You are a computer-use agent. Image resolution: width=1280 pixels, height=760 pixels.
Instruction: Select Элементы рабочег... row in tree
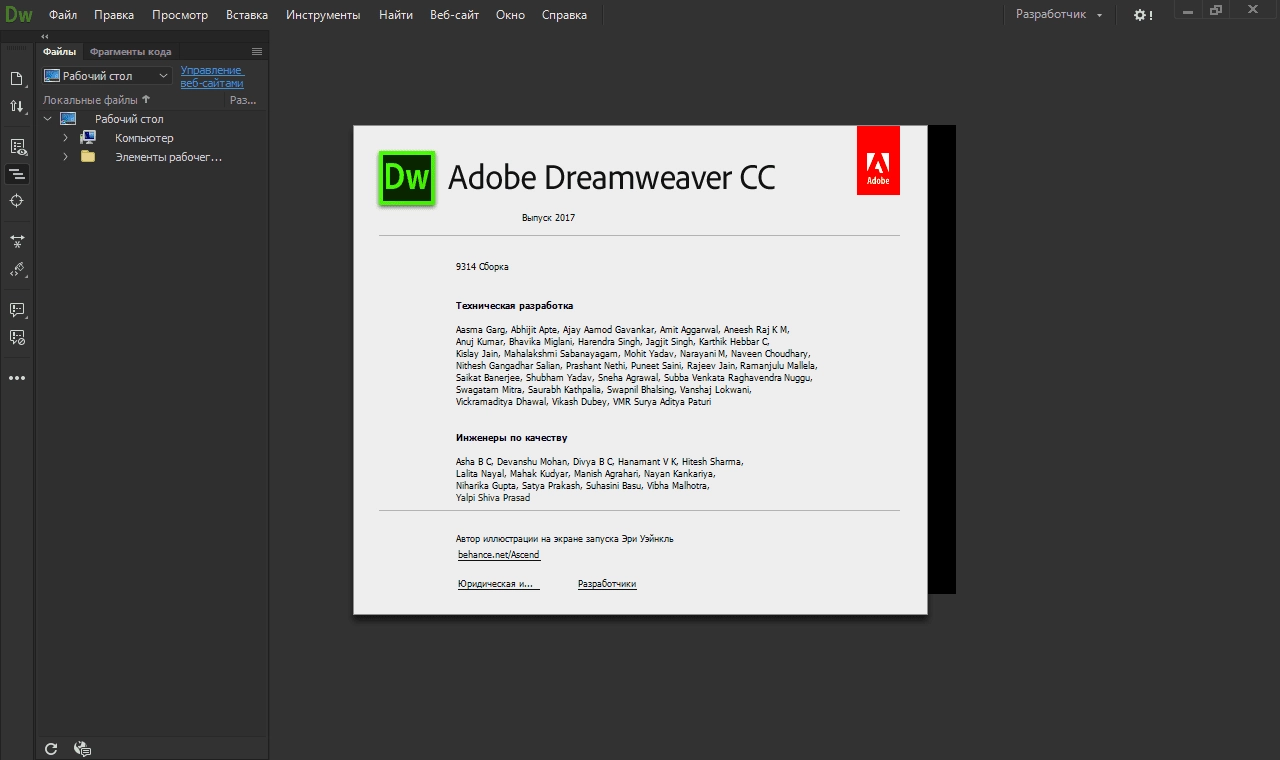point(168,157)
